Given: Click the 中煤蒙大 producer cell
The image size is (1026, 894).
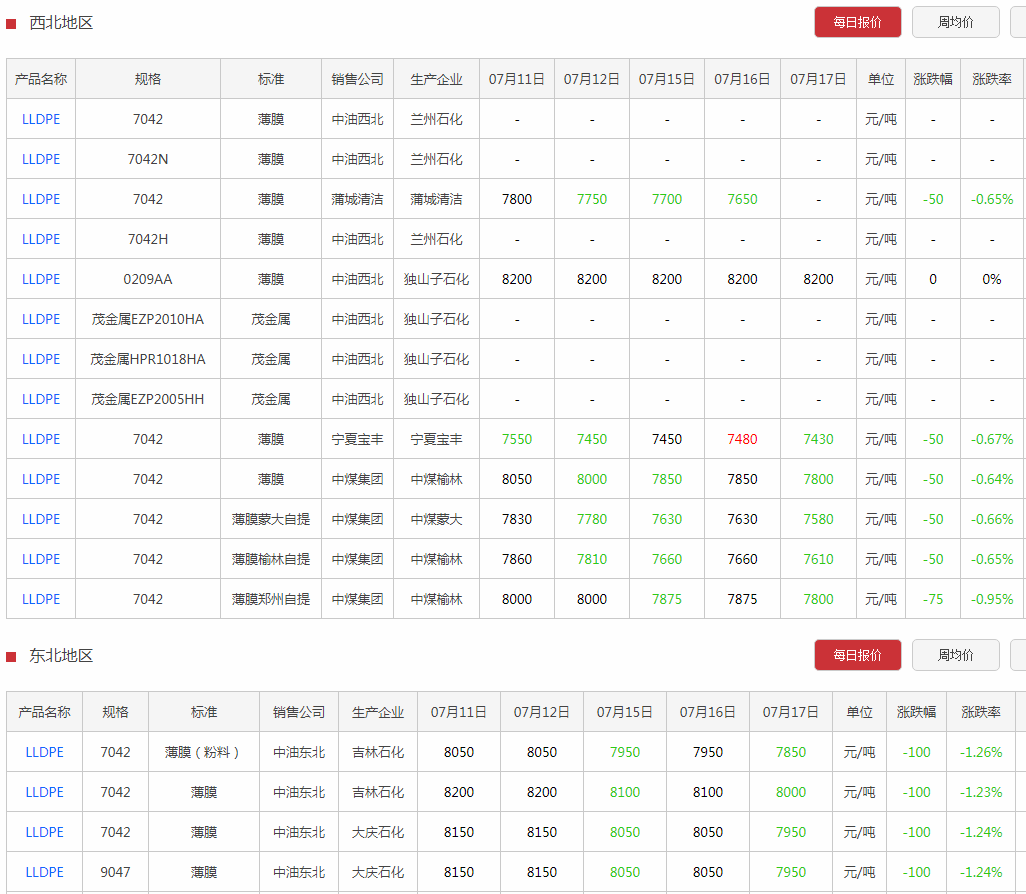Looking at the screenshot, I should 436,518.
